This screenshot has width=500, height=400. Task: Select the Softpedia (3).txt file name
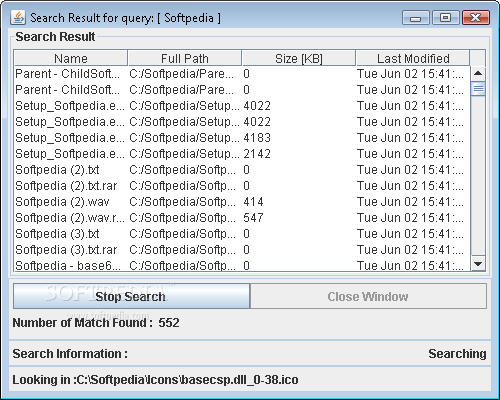coord(57,234)
